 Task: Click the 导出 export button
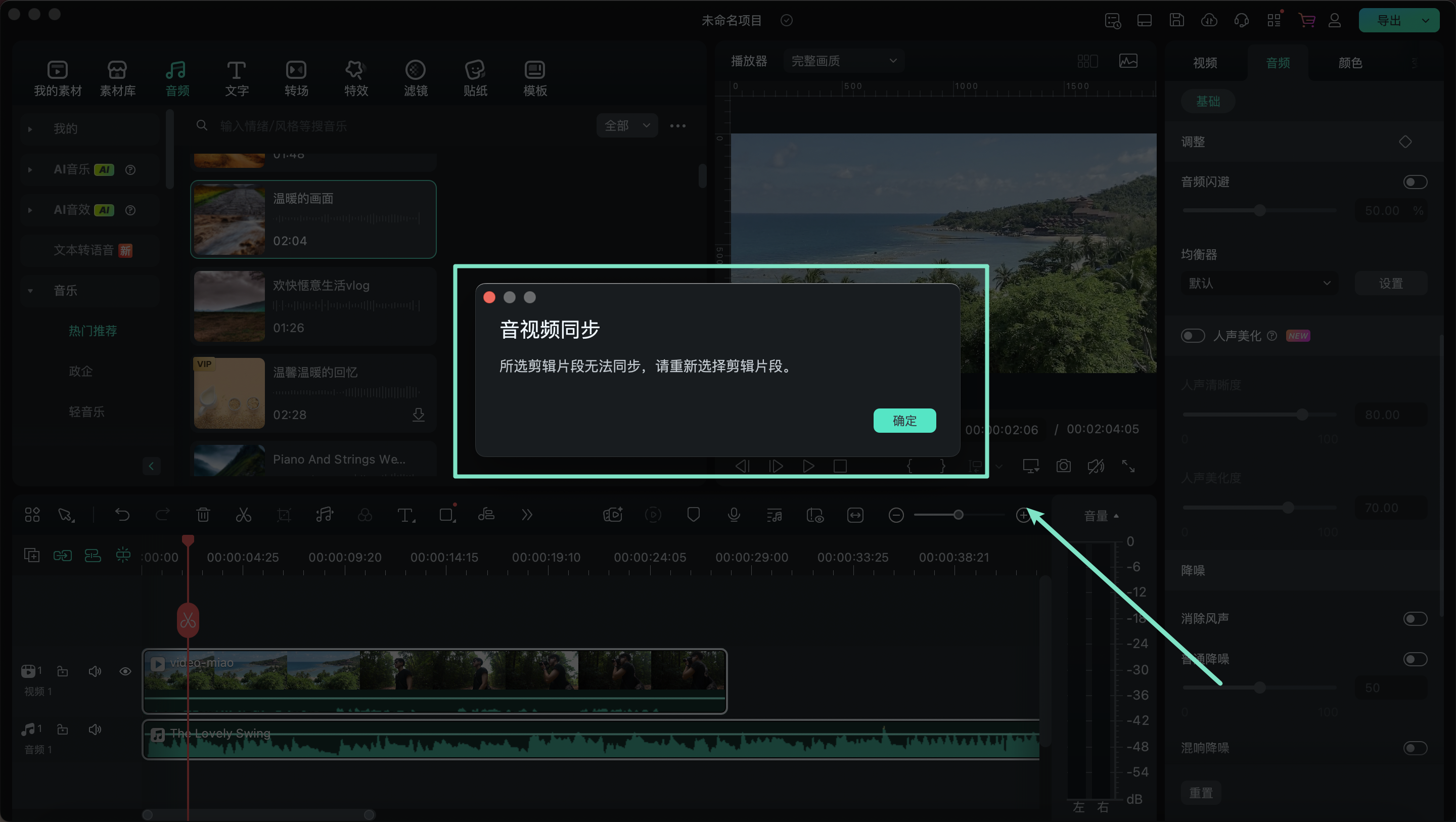pyautogui.click(x=1388, y=20)
